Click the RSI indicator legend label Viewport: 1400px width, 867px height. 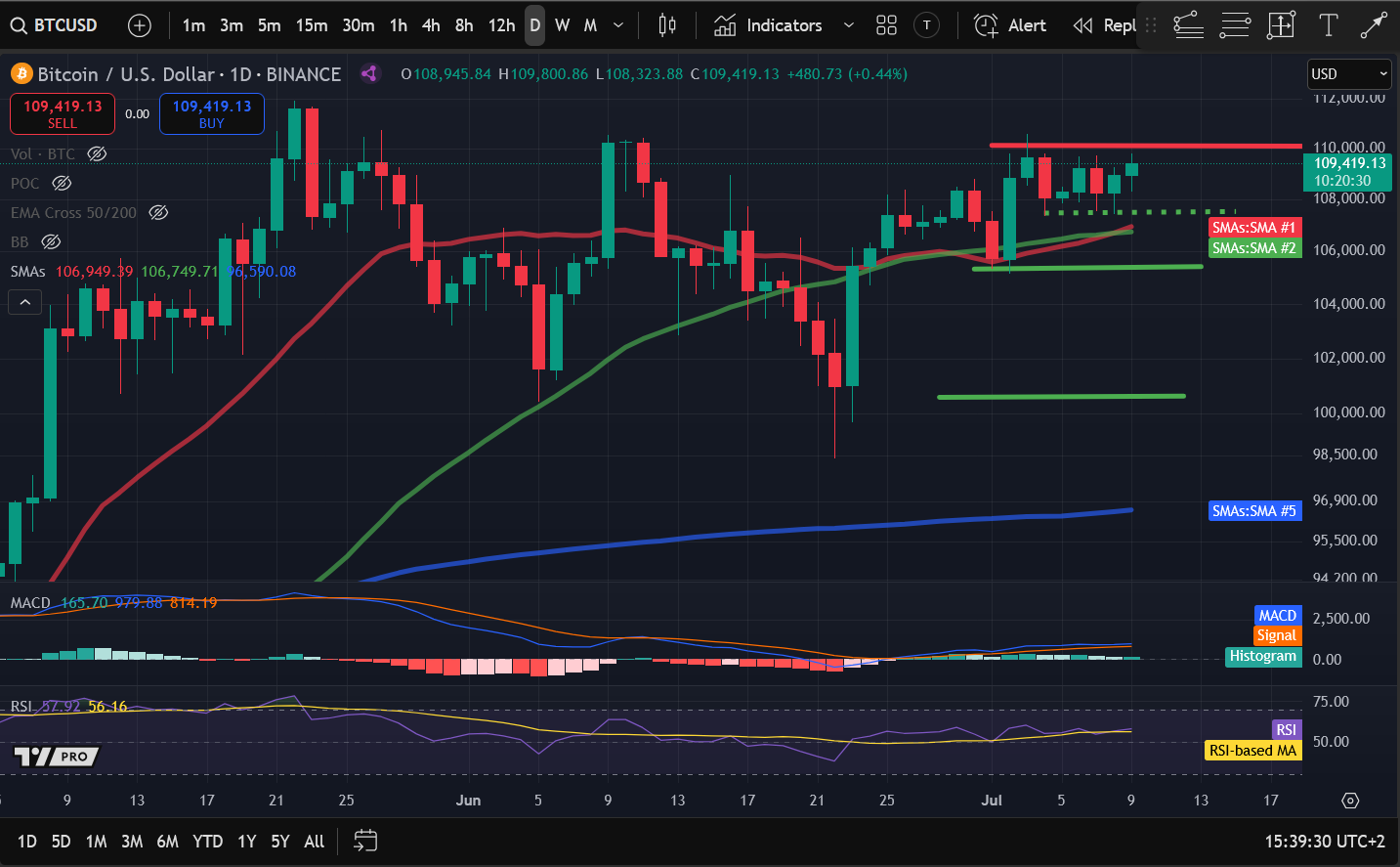click(x=21, y=706)
